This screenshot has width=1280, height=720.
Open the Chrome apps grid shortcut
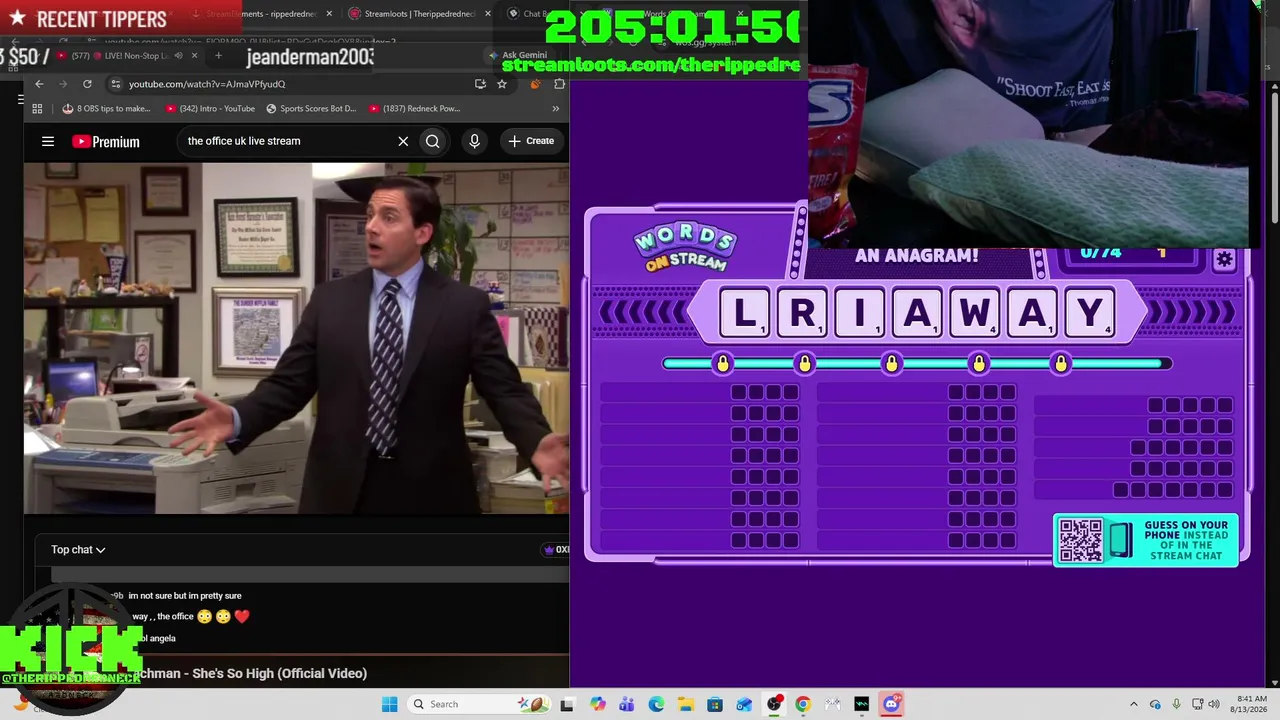[x=37, y=108]
